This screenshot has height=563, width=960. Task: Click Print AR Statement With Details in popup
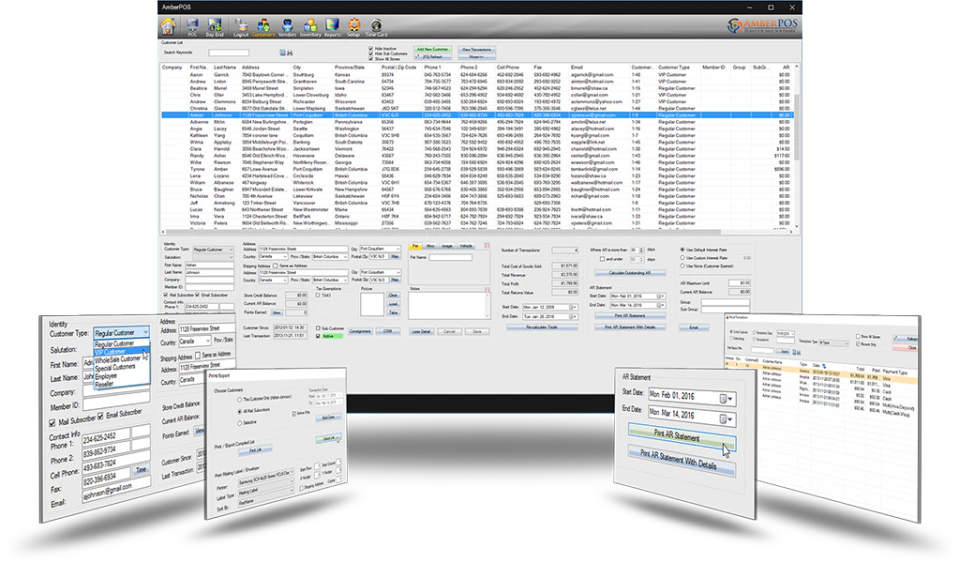tap(681, 460)
